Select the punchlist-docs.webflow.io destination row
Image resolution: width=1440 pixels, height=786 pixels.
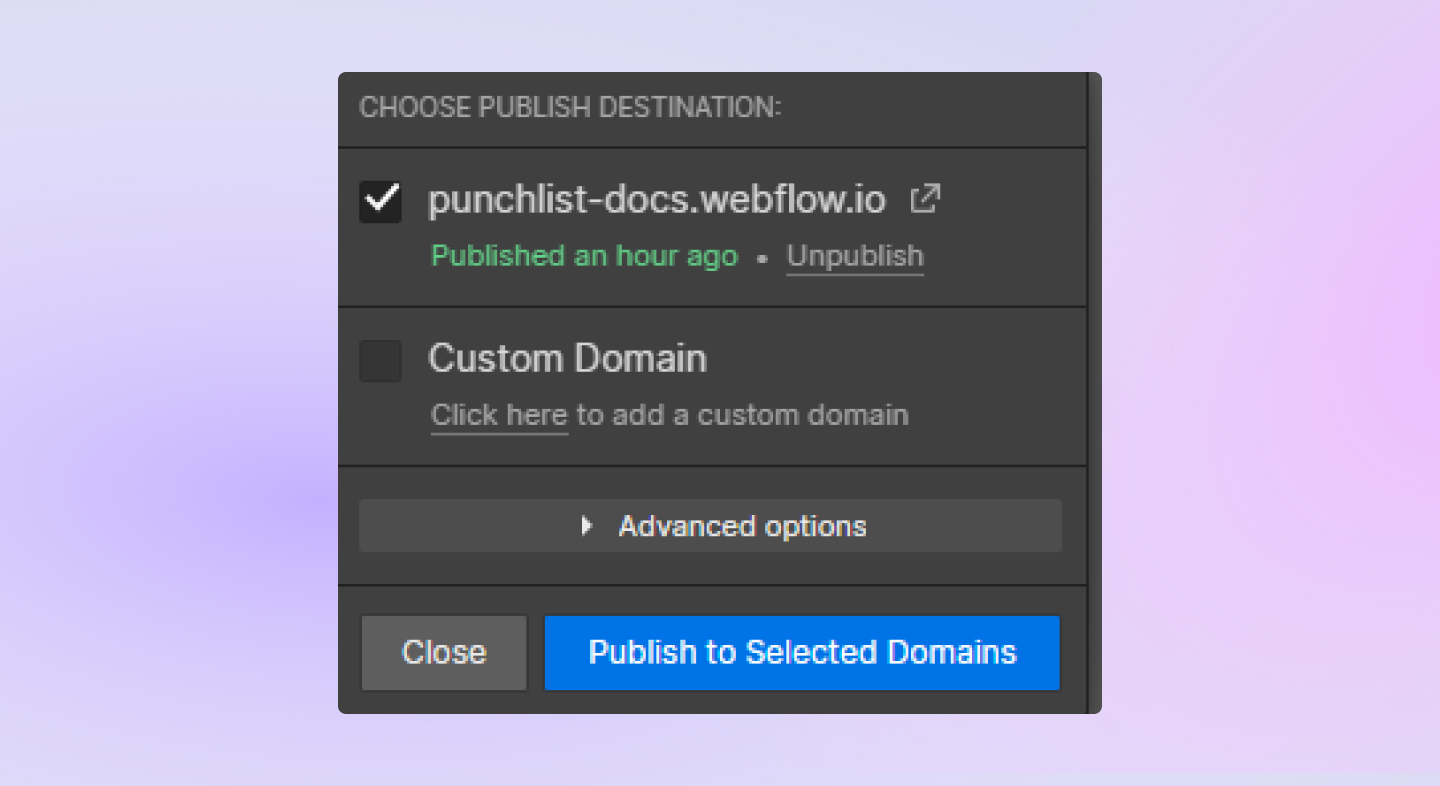(657, 199)
